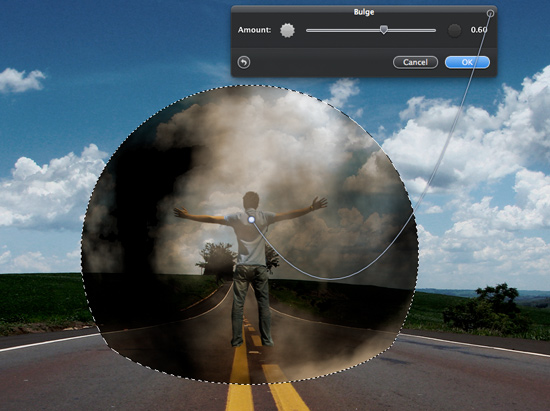Viewport: 550px width, 411px height.
Task: Click the Amount slider track near its right end
Action: (426, 31)
